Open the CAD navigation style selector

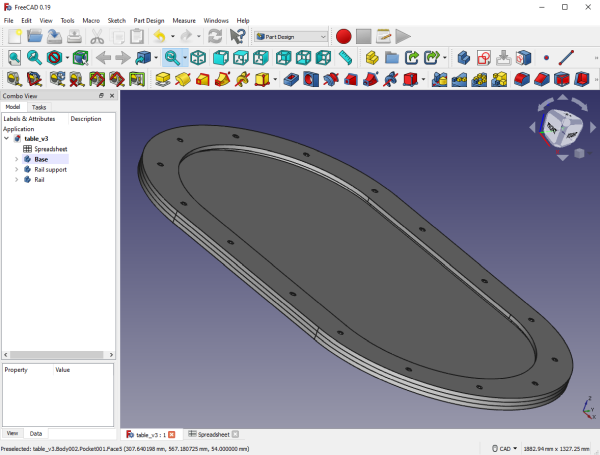coord(503,447)
